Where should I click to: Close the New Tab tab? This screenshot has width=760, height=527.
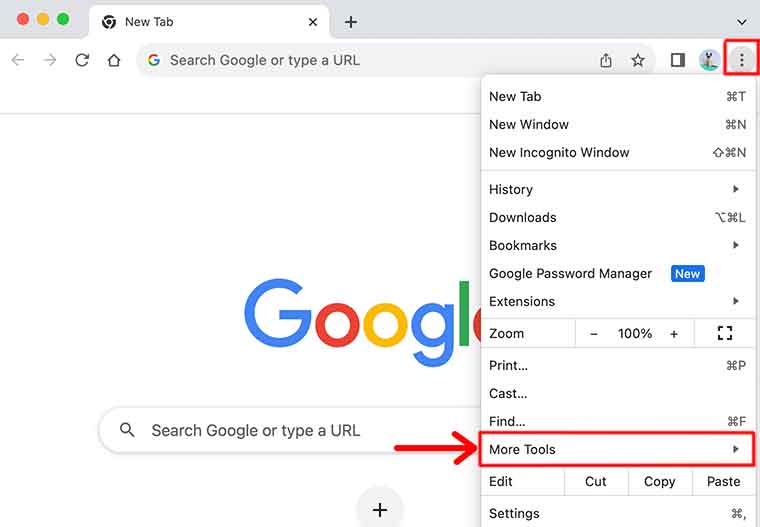click(313, 22)
